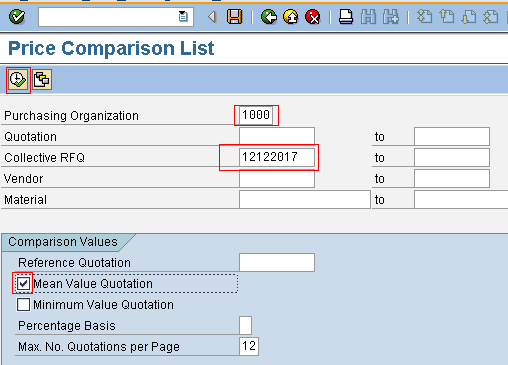Click the Find Next binoculars icon
This screenshot has width=508, height=365.
tap(391, 17)
